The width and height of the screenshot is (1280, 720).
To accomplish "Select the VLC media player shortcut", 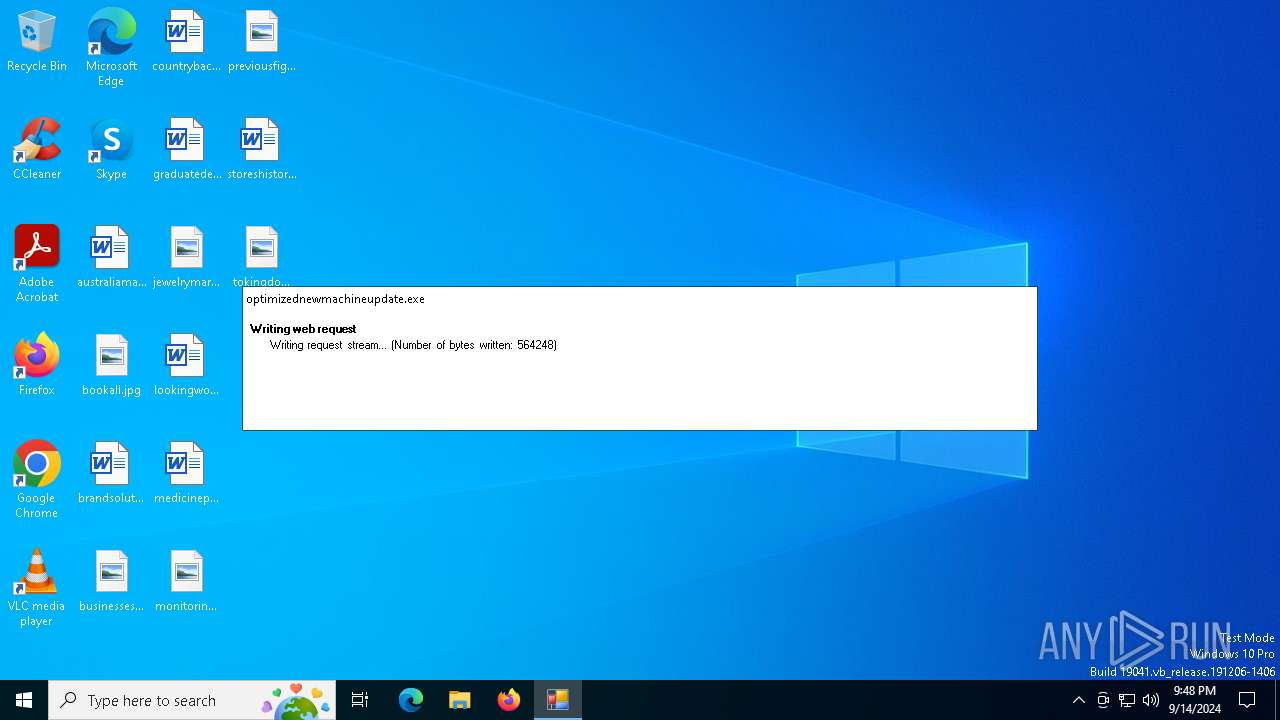I will coord(37,588).
